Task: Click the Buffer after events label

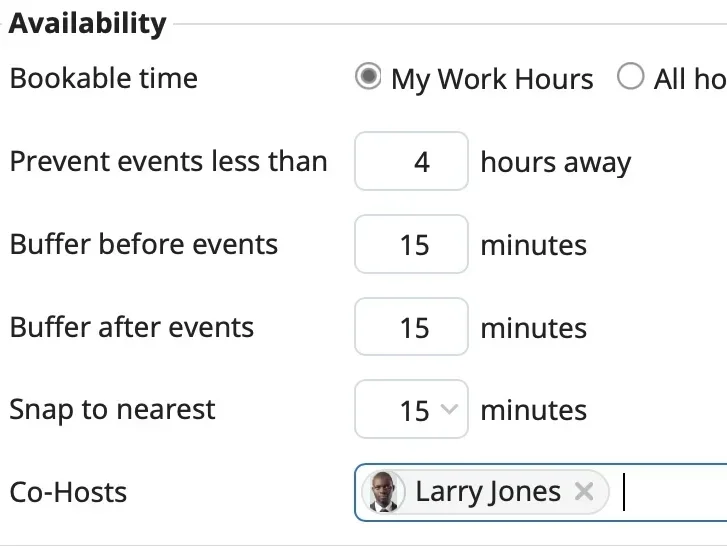Action: click(132, 327)
